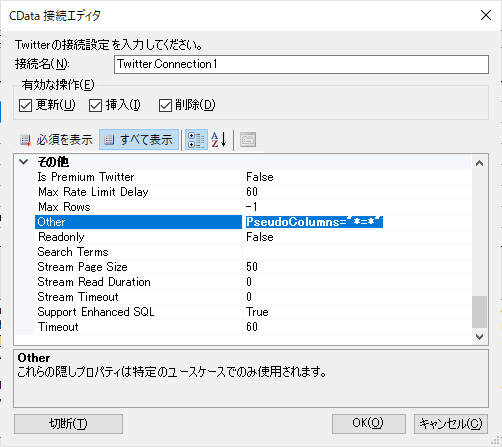Click the Stream Timeout value 0
502x447 pixels.
pos(357,297)
